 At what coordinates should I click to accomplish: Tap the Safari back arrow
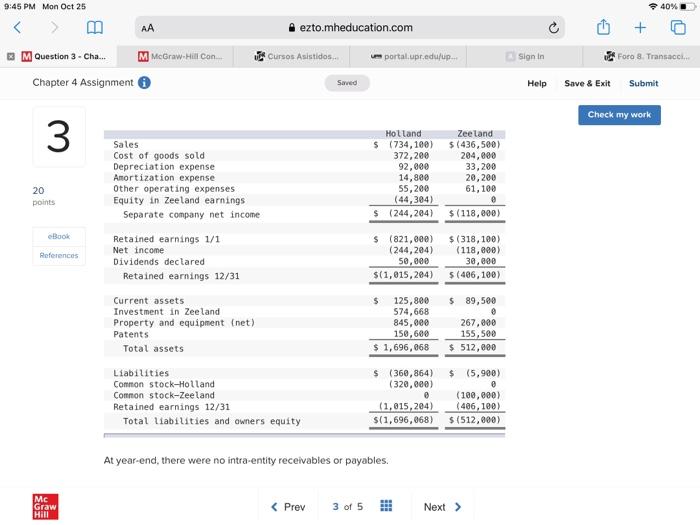click(x=17, y=28)
